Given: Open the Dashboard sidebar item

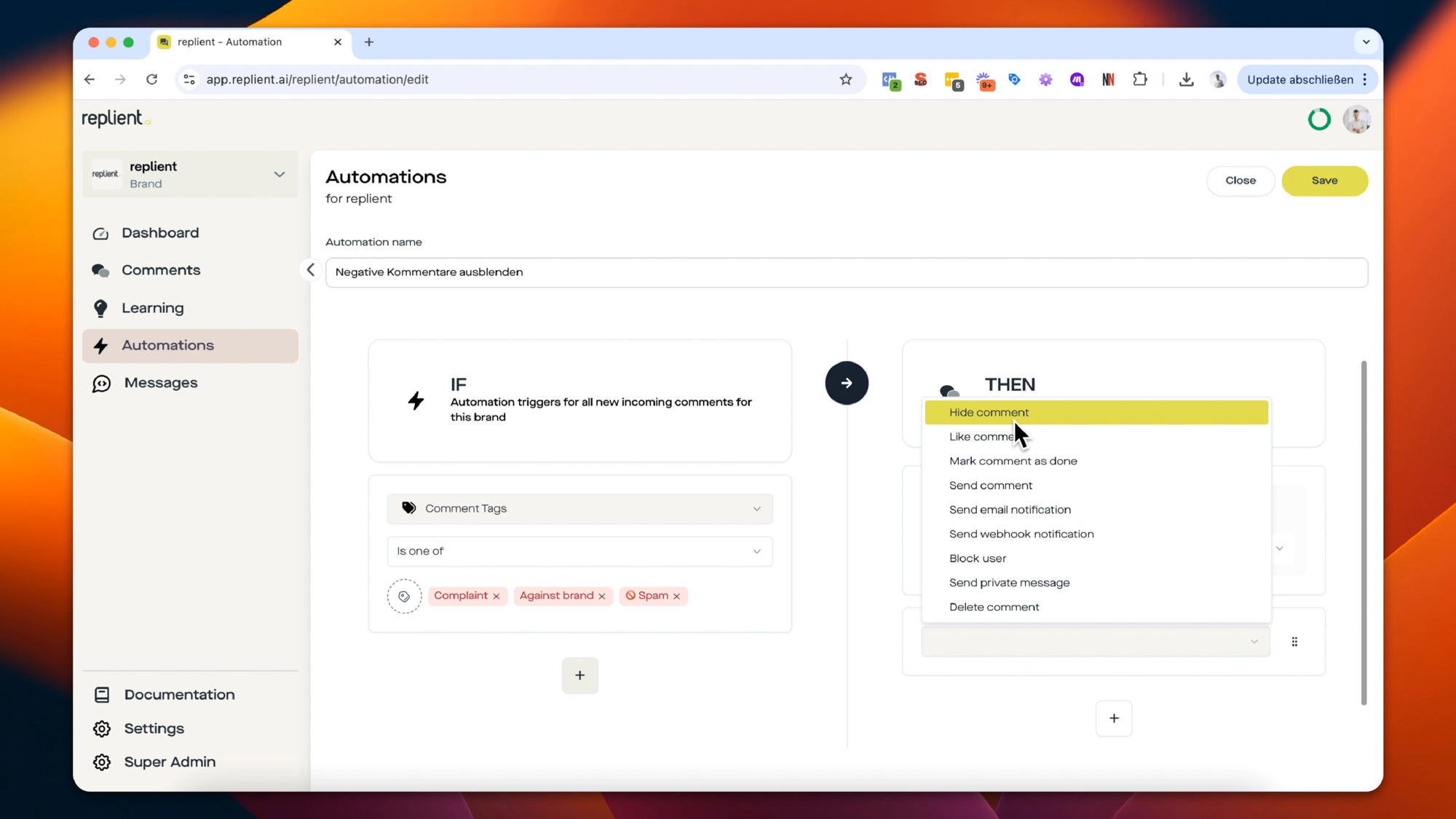Looking at the screenshot, I should (160, 233).
